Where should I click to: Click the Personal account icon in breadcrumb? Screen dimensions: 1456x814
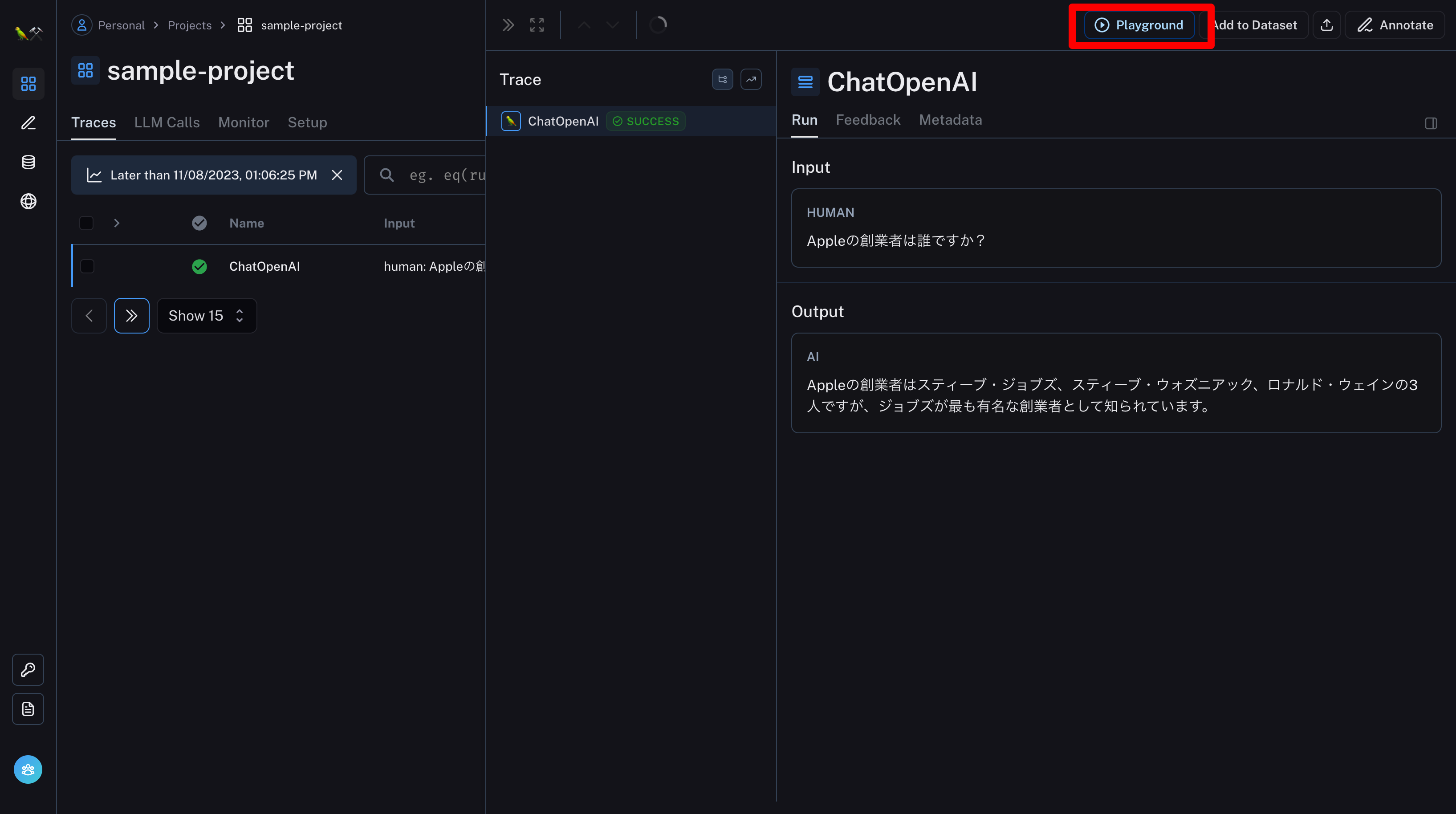pos(82,25)
